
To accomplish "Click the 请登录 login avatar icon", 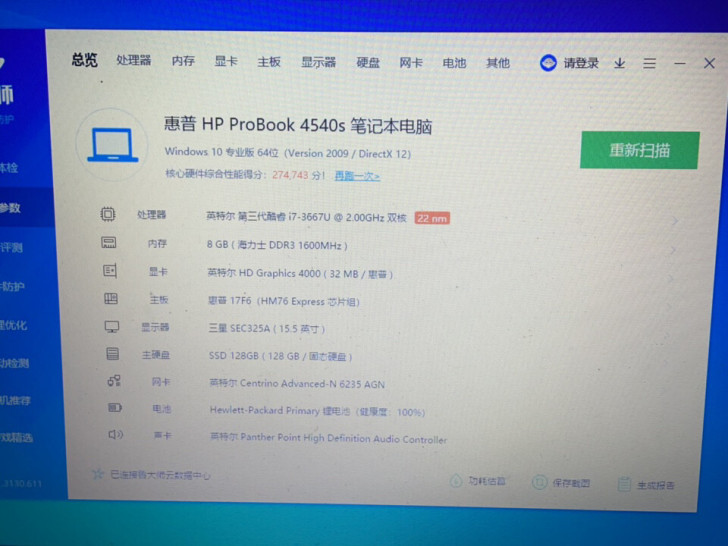I will click(548, 63).
